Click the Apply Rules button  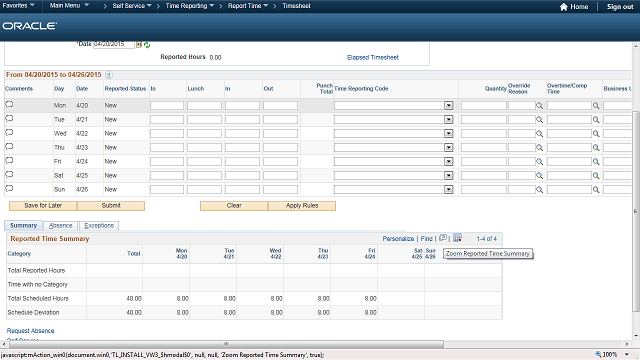pyautogui.click(x=302, y=206)
